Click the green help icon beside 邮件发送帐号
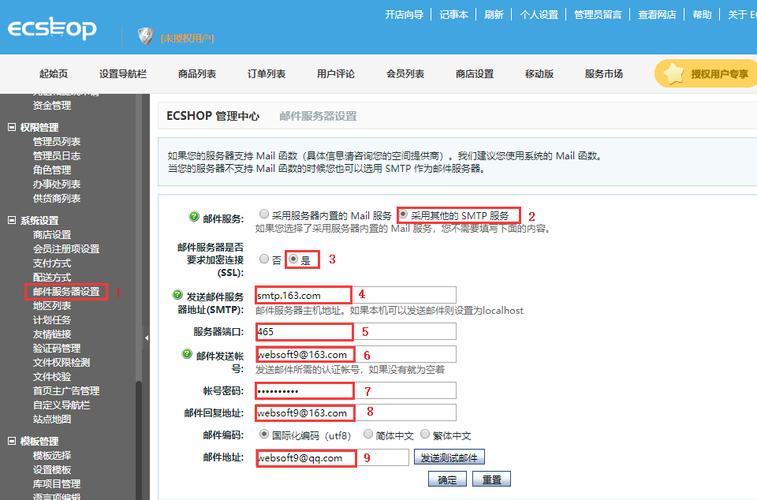 click(x=187, y=354)
